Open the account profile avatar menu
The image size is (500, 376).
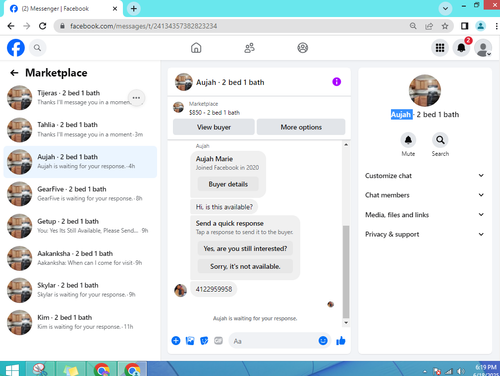click(483, 48)
